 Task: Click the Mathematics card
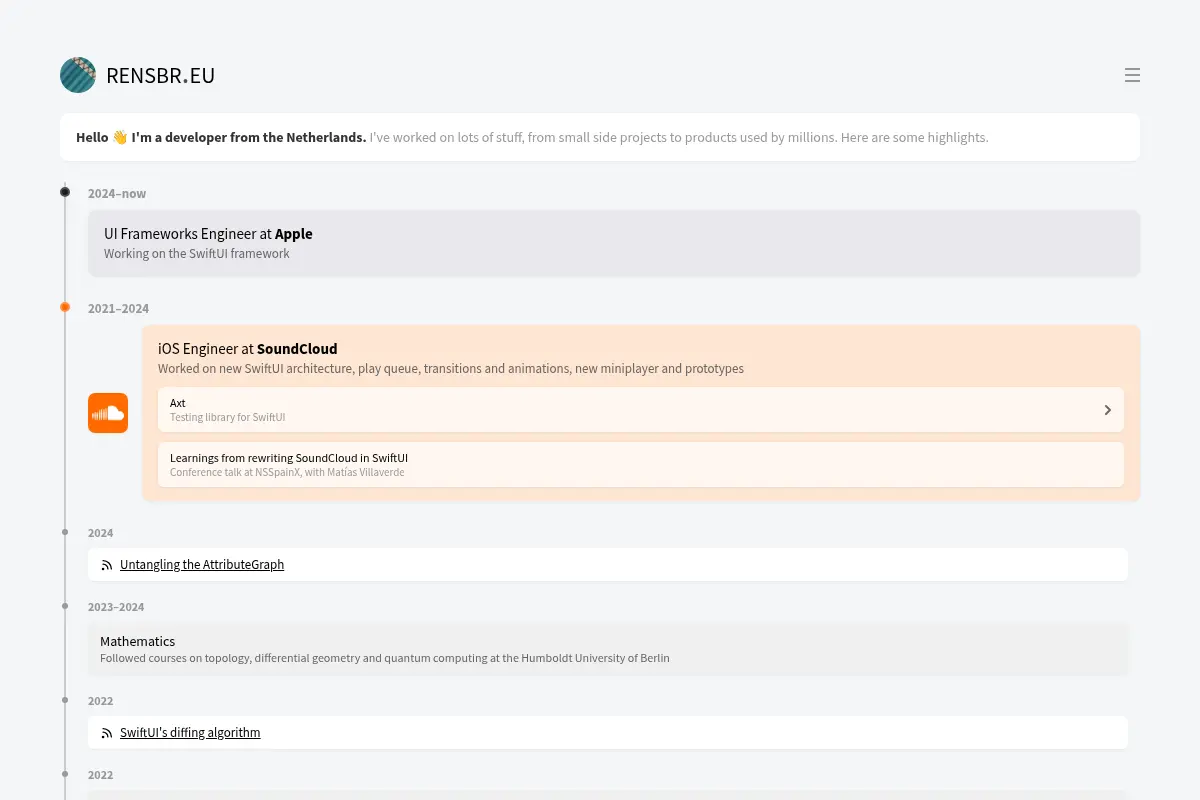608,649
